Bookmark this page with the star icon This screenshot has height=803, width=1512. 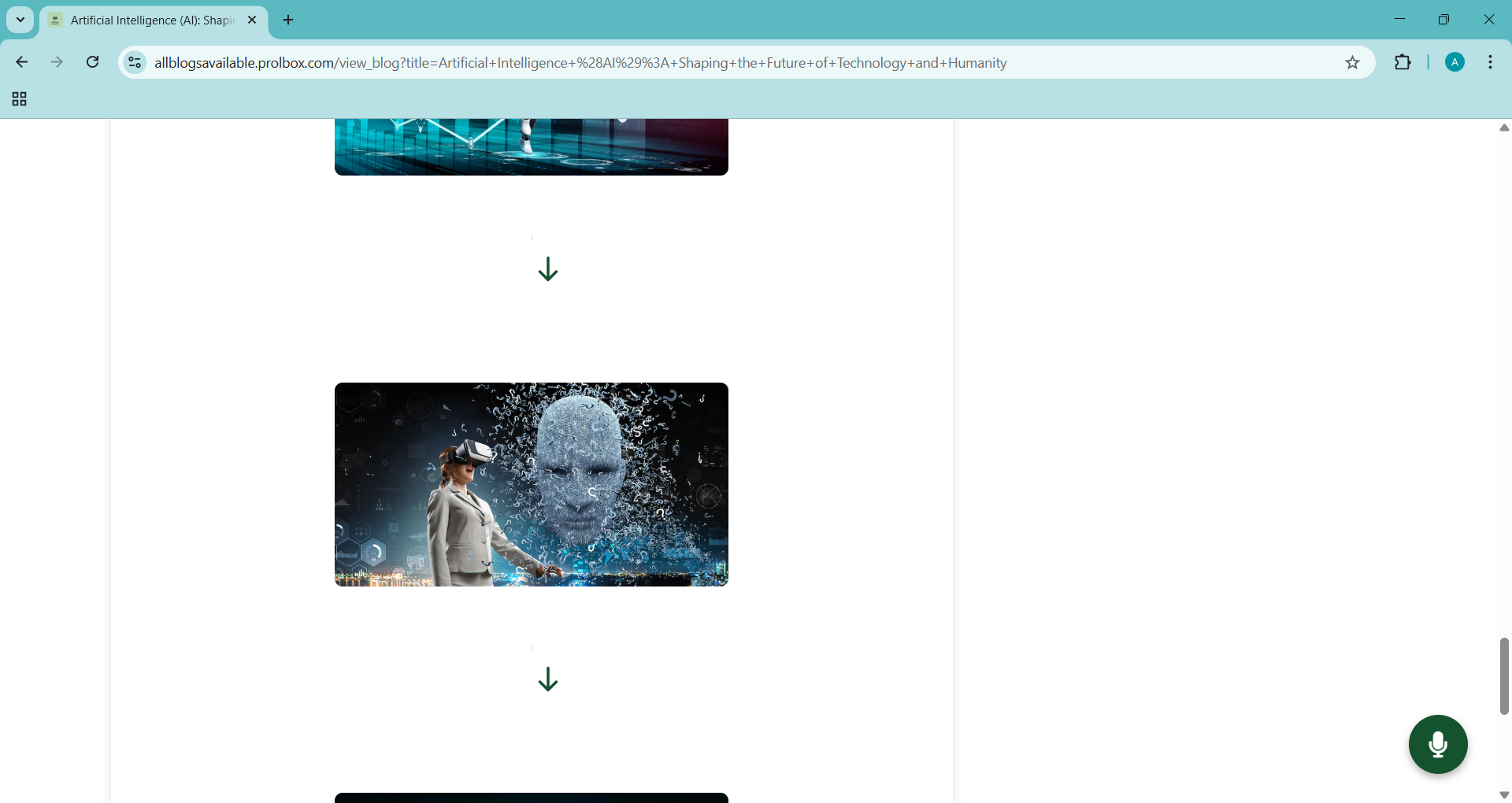point(1352,63)
